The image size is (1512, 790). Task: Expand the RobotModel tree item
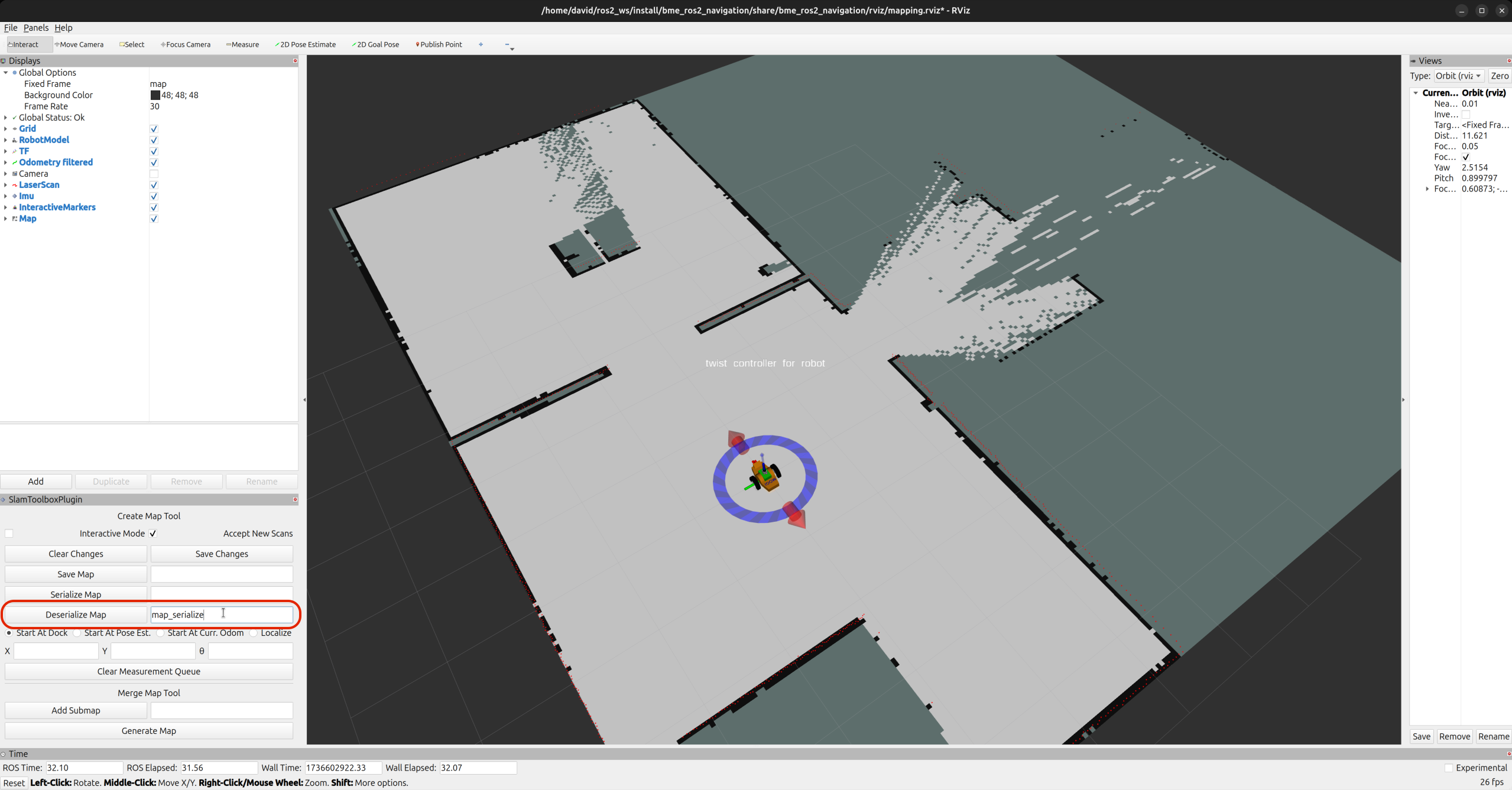tap(6, 140)
